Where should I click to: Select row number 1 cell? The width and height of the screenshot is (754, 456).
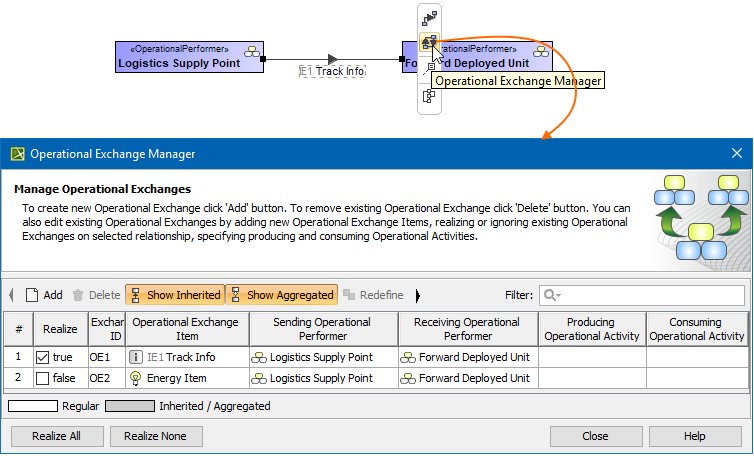[19, 357]
